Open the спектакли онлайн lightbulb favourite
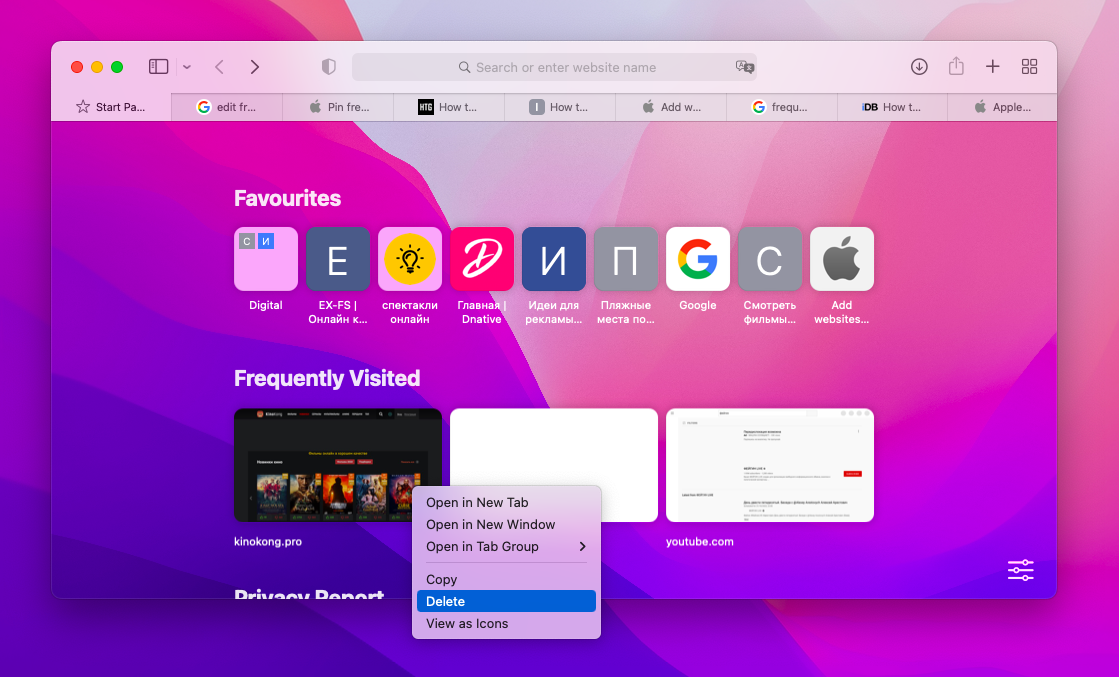1119x677 pixels. (409, 258)
